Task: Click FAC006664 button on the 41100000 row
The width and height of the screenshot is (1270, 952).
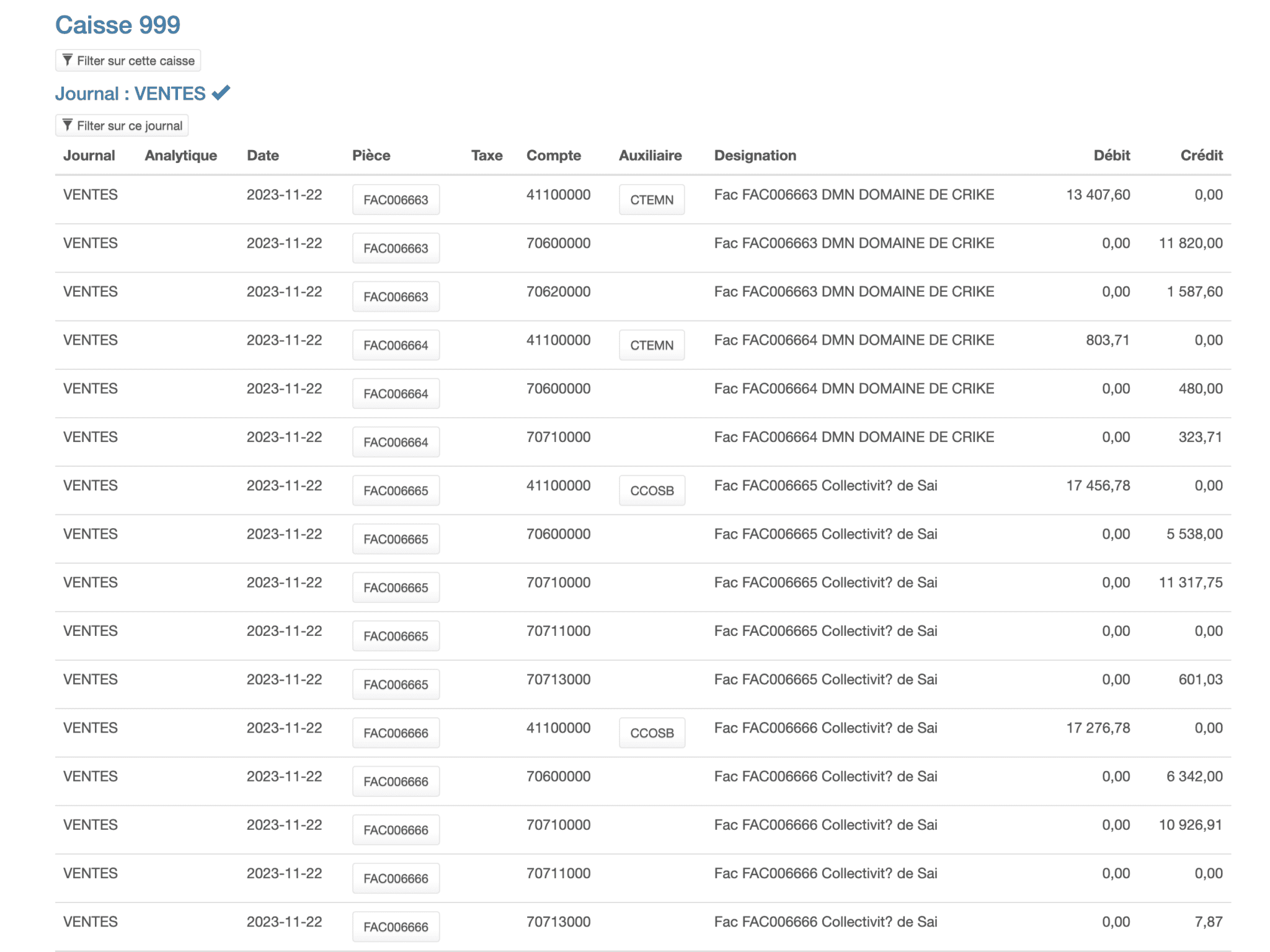Action: (396, 345)
